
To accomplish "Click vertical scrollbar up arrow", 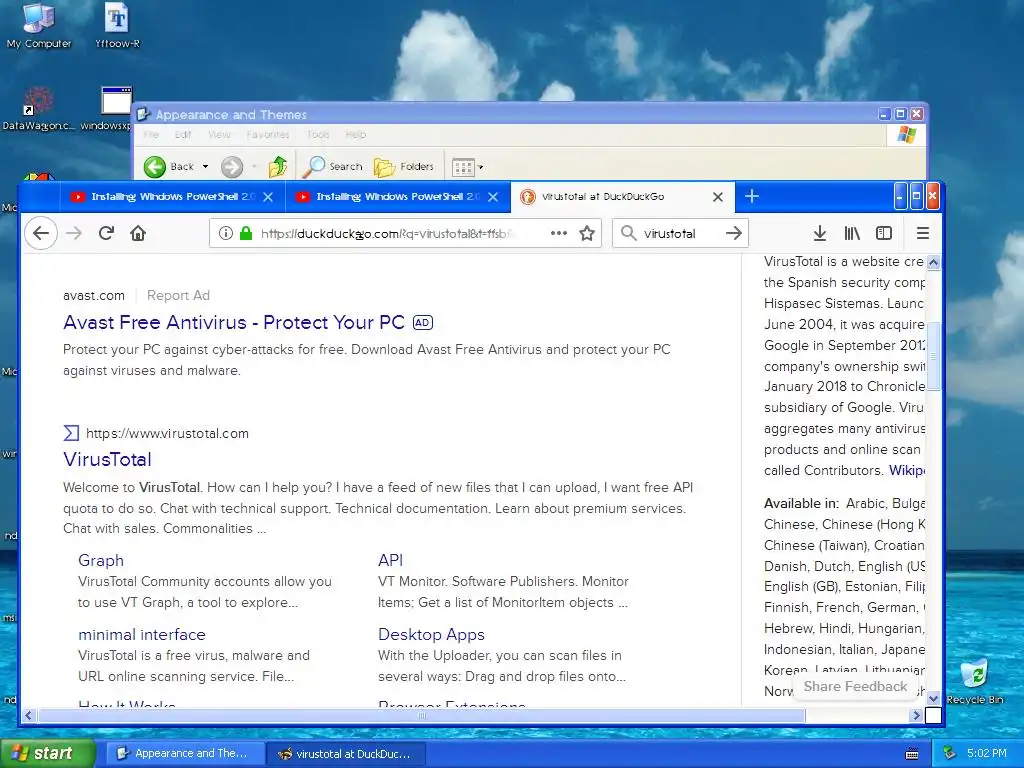I will point(933,263).
